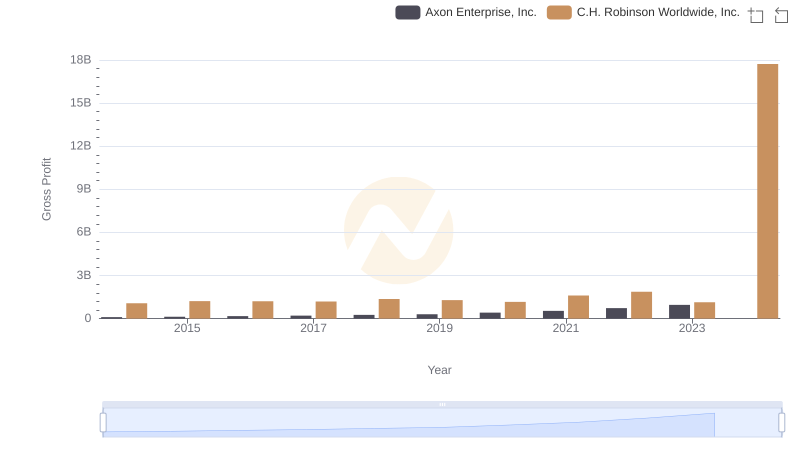The height and width of the screenshot is (461, 800).
Task: Click the C.H. Robinson bar for 2021
Action: 579,307
